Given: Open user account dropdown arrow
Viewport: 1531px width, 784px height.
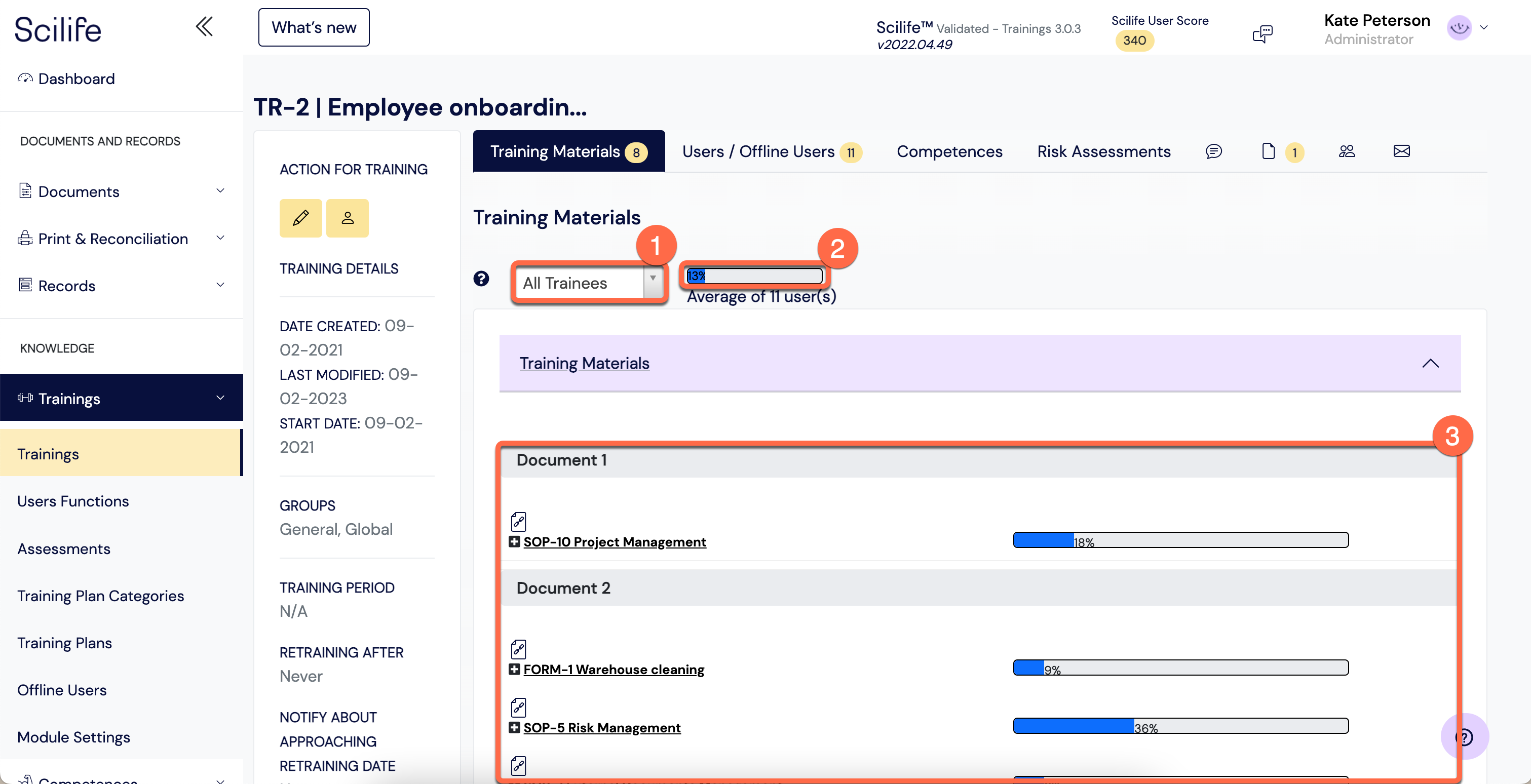Looking at the screenshot, I should [x=1483, y=28].
